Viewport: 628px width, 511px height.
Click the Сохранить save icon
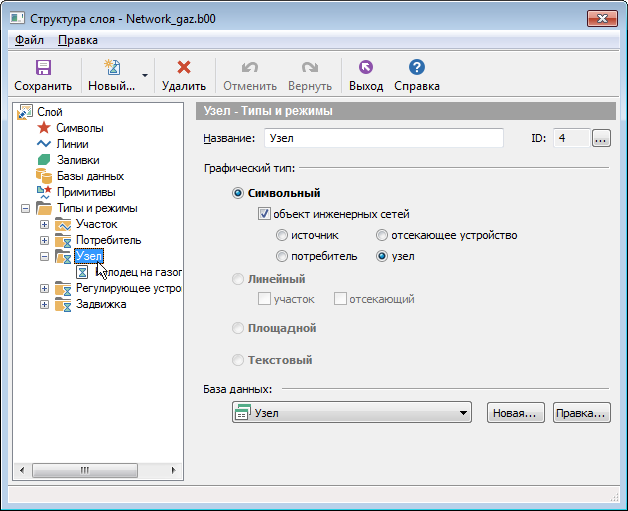(43, 68)
